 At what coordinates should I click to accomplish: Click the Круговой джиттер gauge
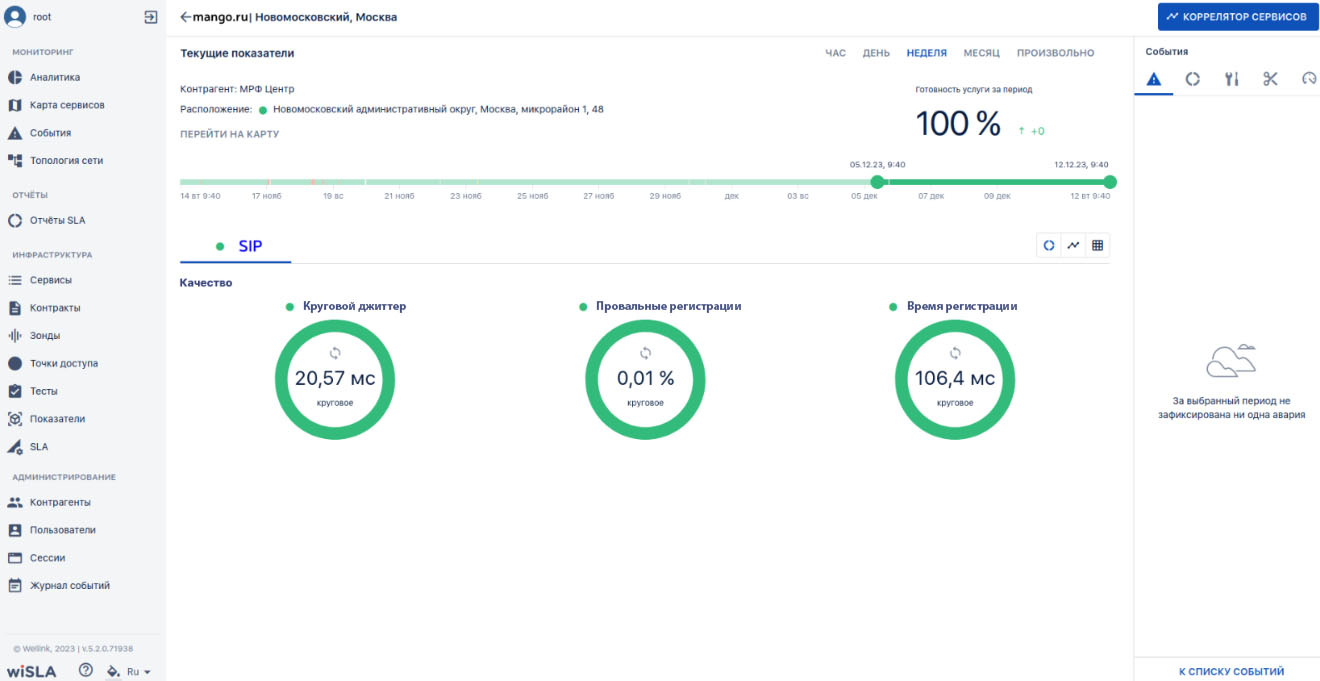point(335,380)
